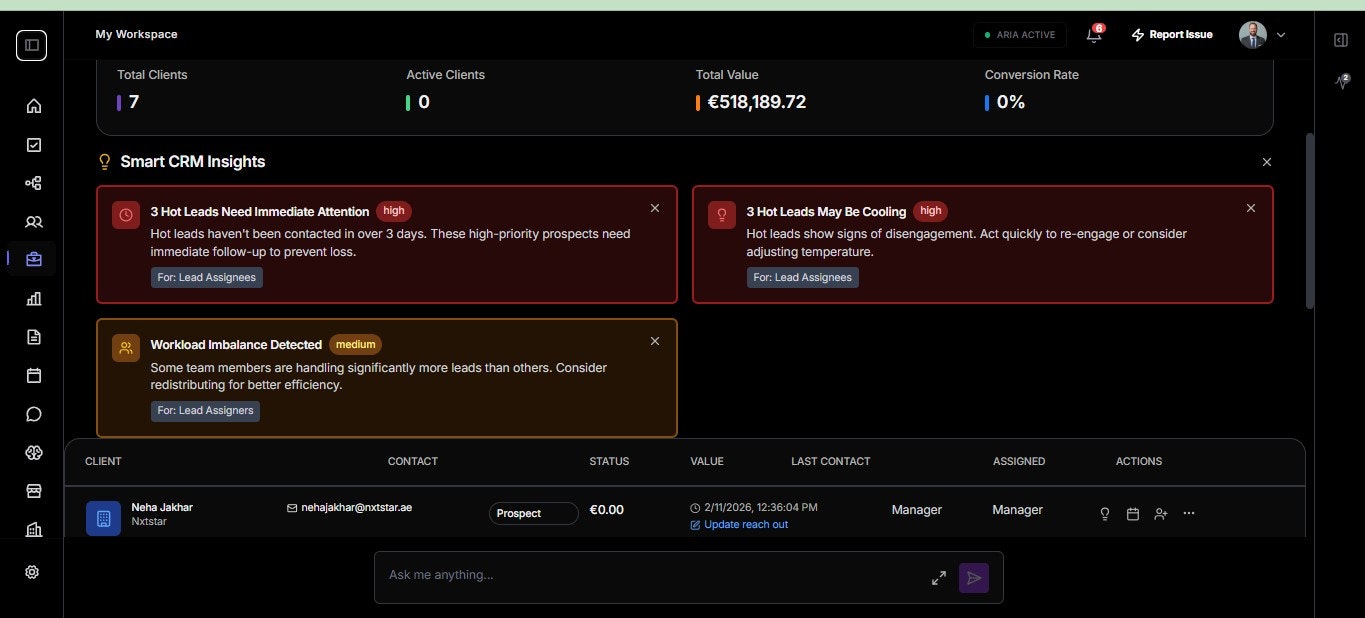
Task: Open the Analytics bar chart sidebar icon
Action: 33,298
